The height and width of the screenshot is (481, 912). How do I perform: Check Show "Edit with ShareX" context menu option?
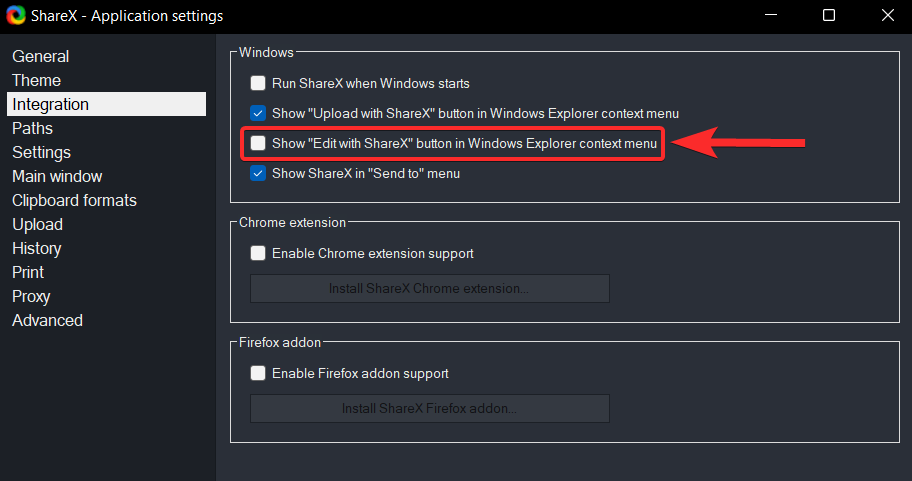click(258, 143)
